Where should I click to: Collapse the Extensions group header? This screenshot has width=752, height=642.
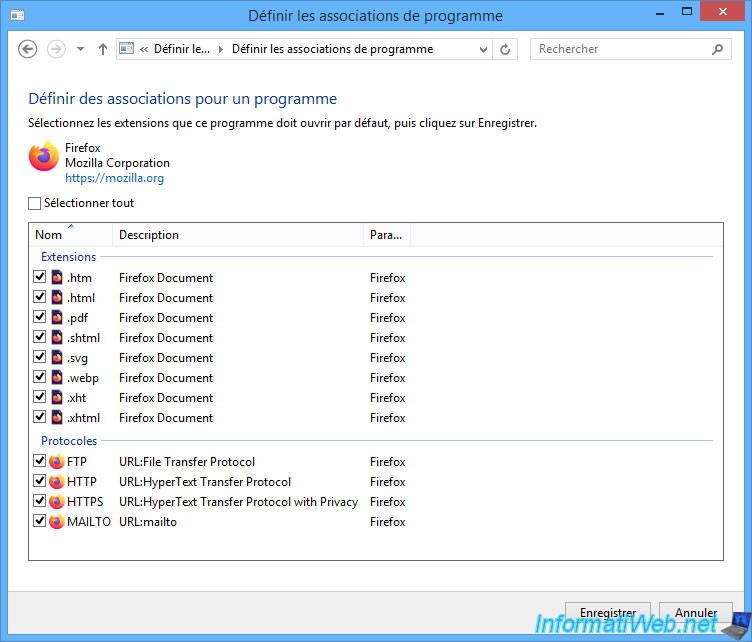[x=69, y=257]
